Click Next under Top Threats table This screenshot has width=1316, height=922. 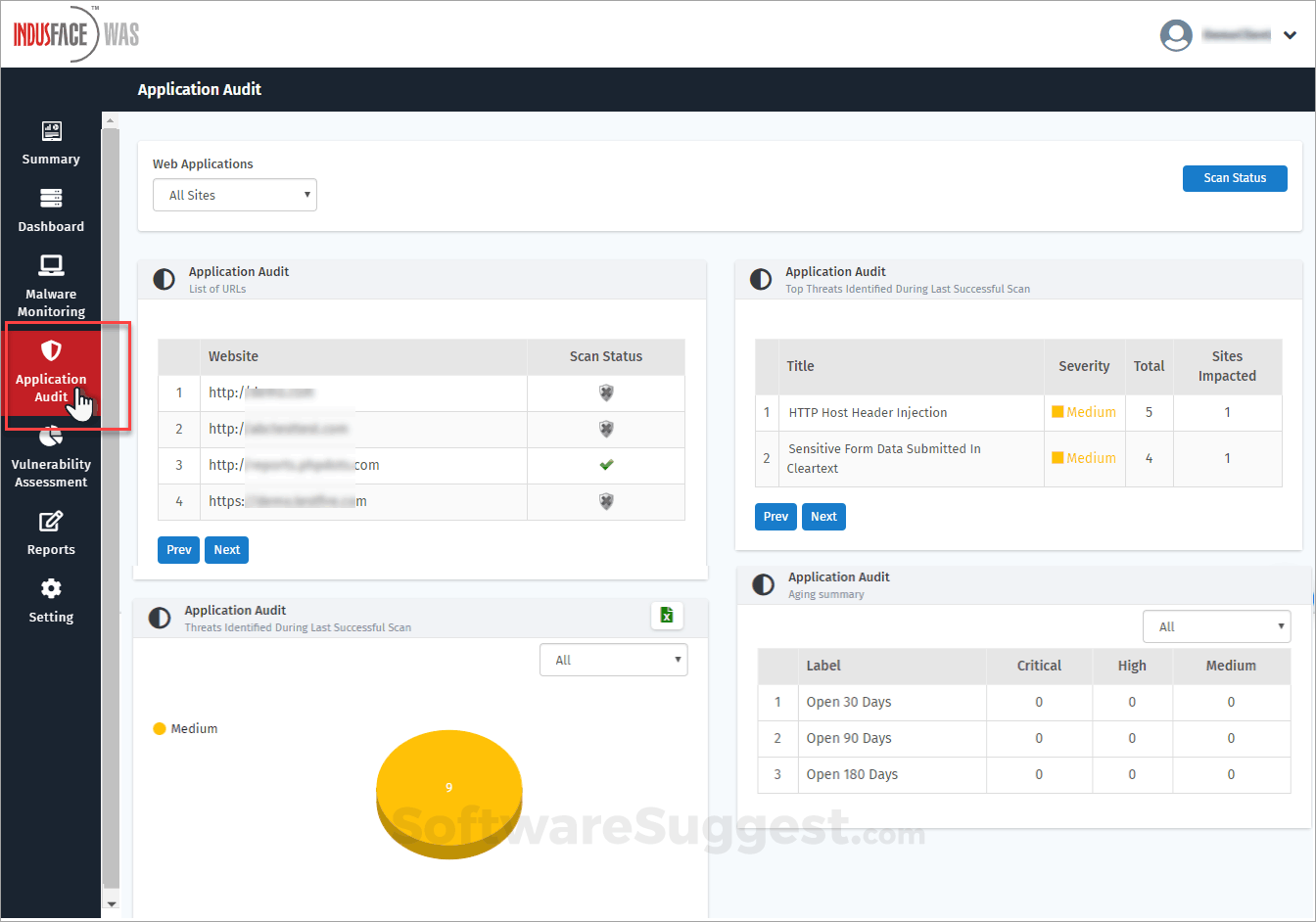coord(824,517)
